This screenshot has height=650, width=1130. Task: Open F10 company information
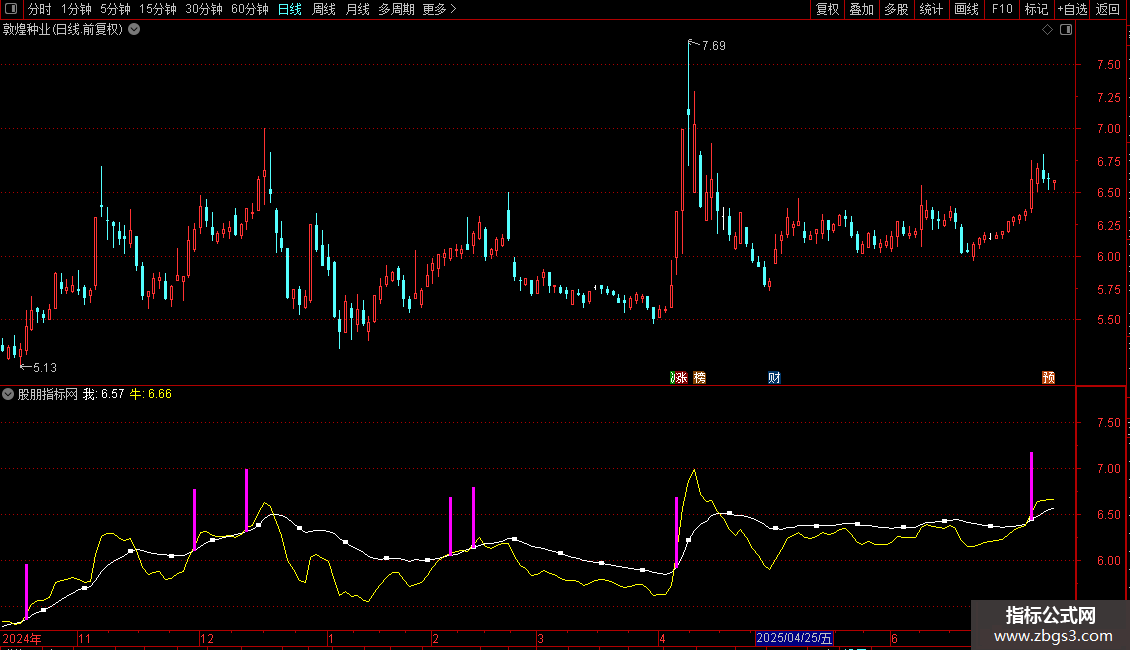[x=1002, y=9]
